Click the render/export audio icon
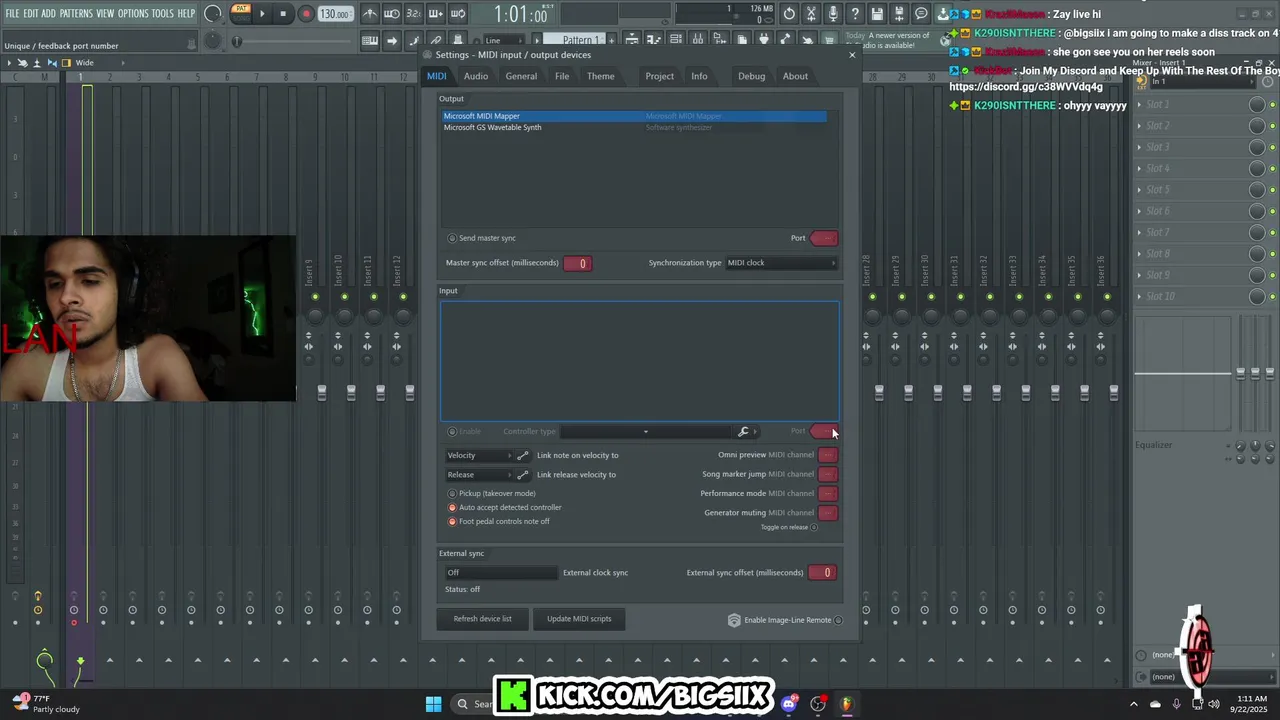 (899, 14)
